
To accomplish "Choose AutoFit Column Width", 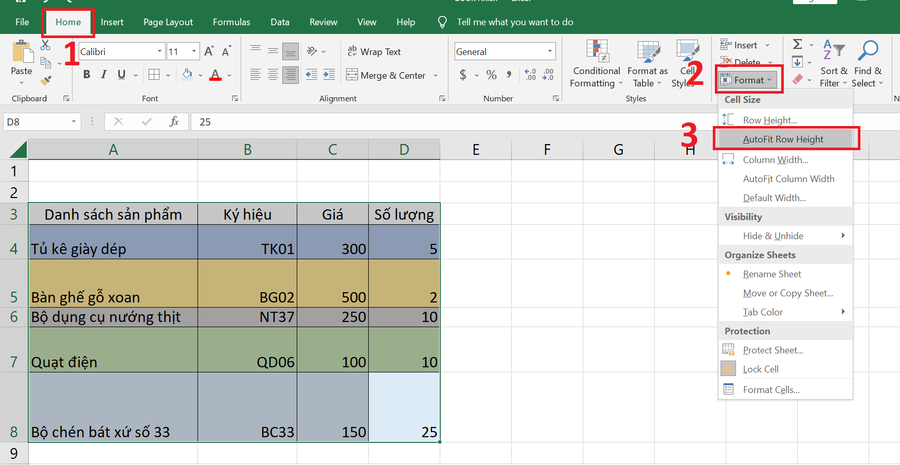I will click(786, 179).
